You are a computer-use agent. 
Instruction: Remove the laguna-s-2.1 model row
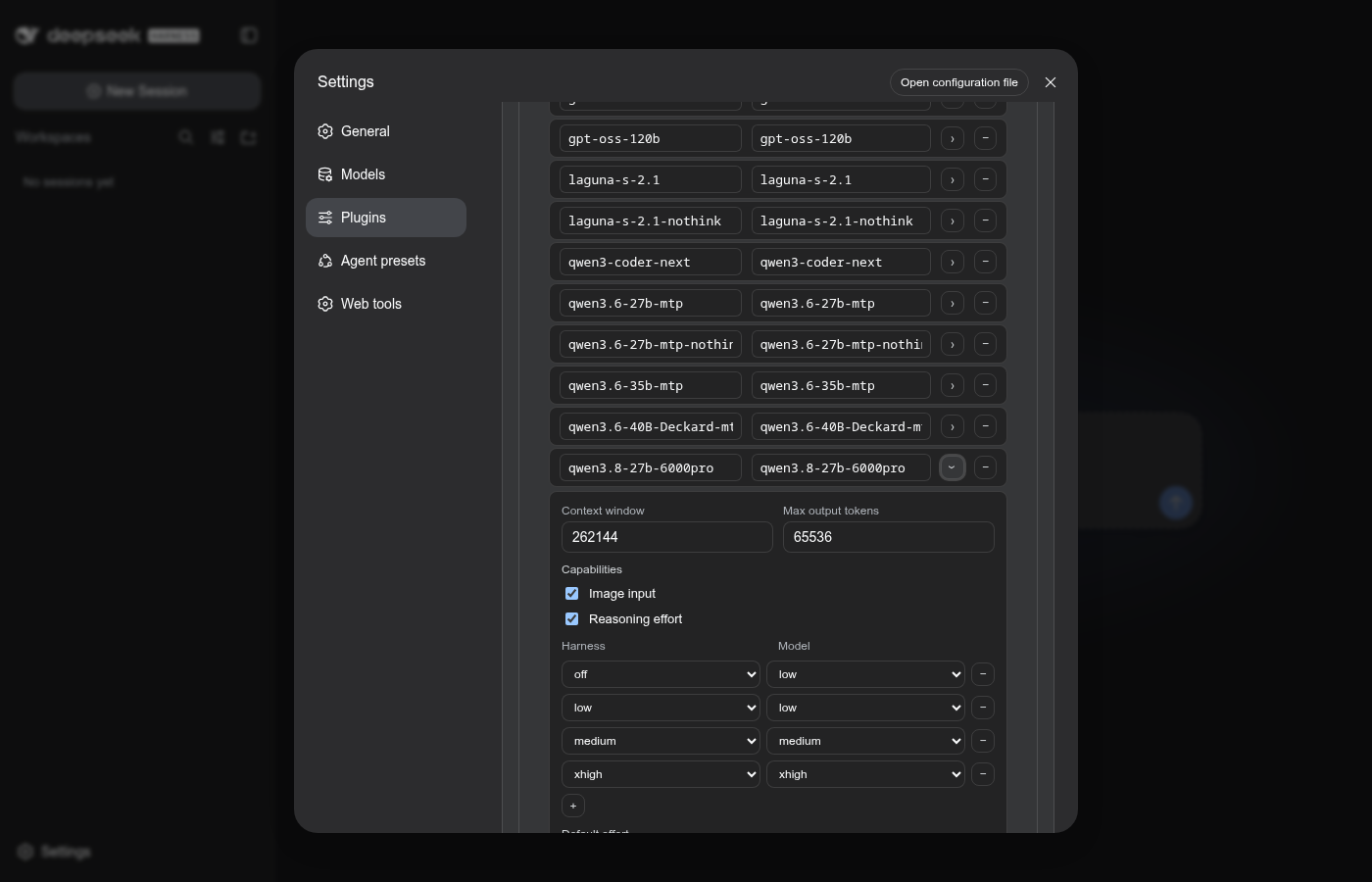point(985,180)
